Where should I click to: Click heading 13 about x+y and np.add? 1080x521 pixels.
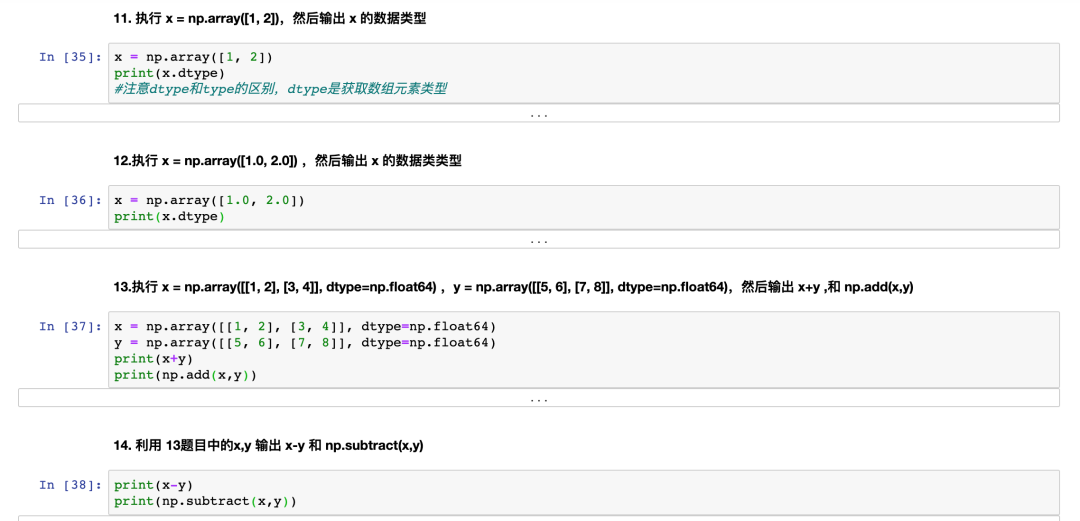[x=513, y=287]
